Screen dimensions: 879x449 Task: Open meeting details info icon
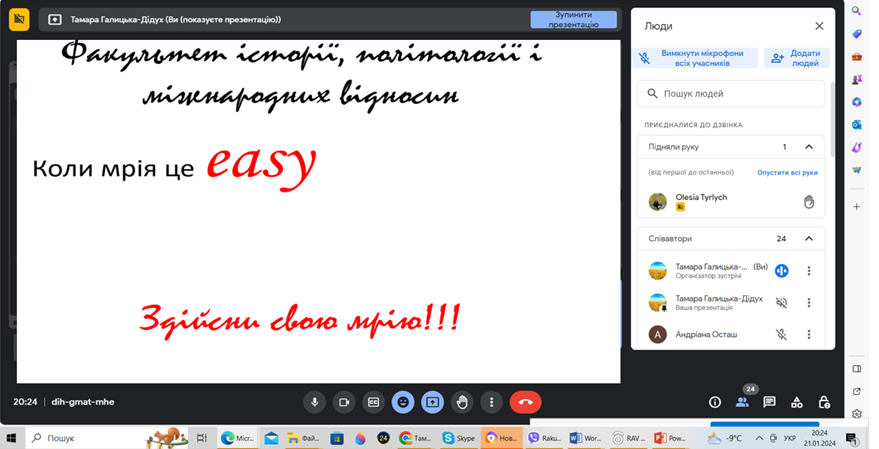click(x=715, y=402)
